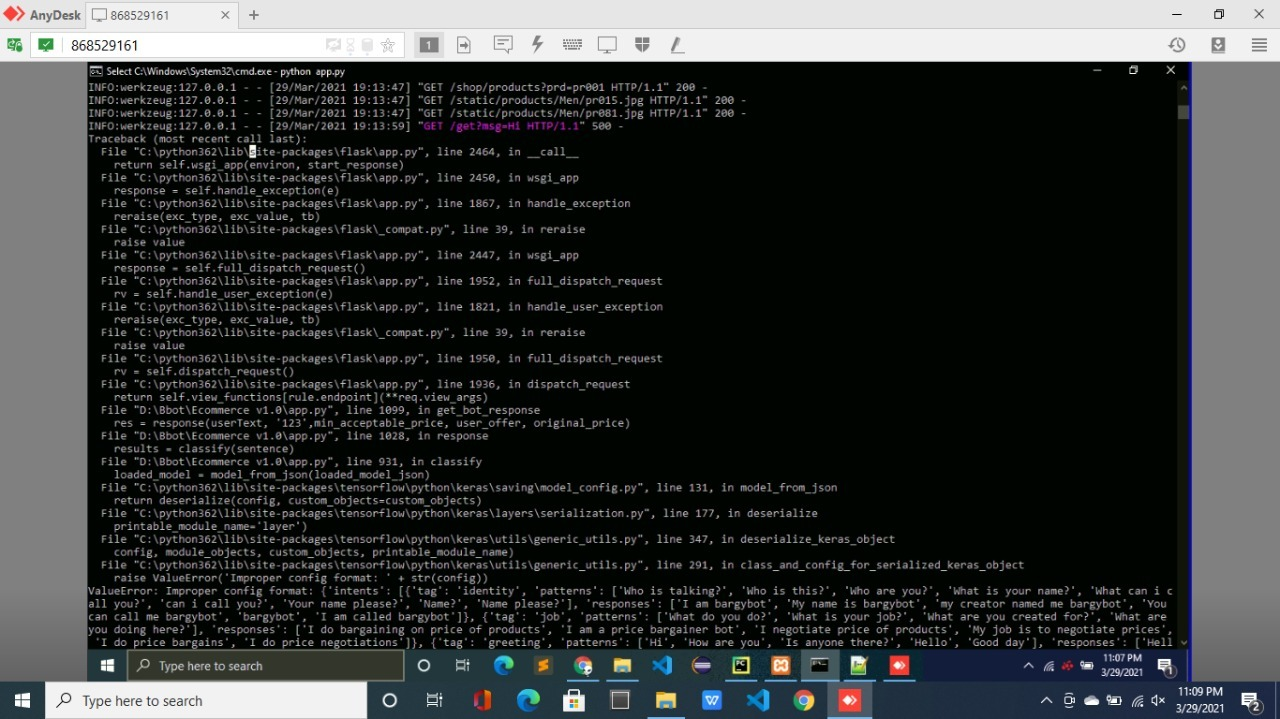Open local Start menu button

[23, 701]
